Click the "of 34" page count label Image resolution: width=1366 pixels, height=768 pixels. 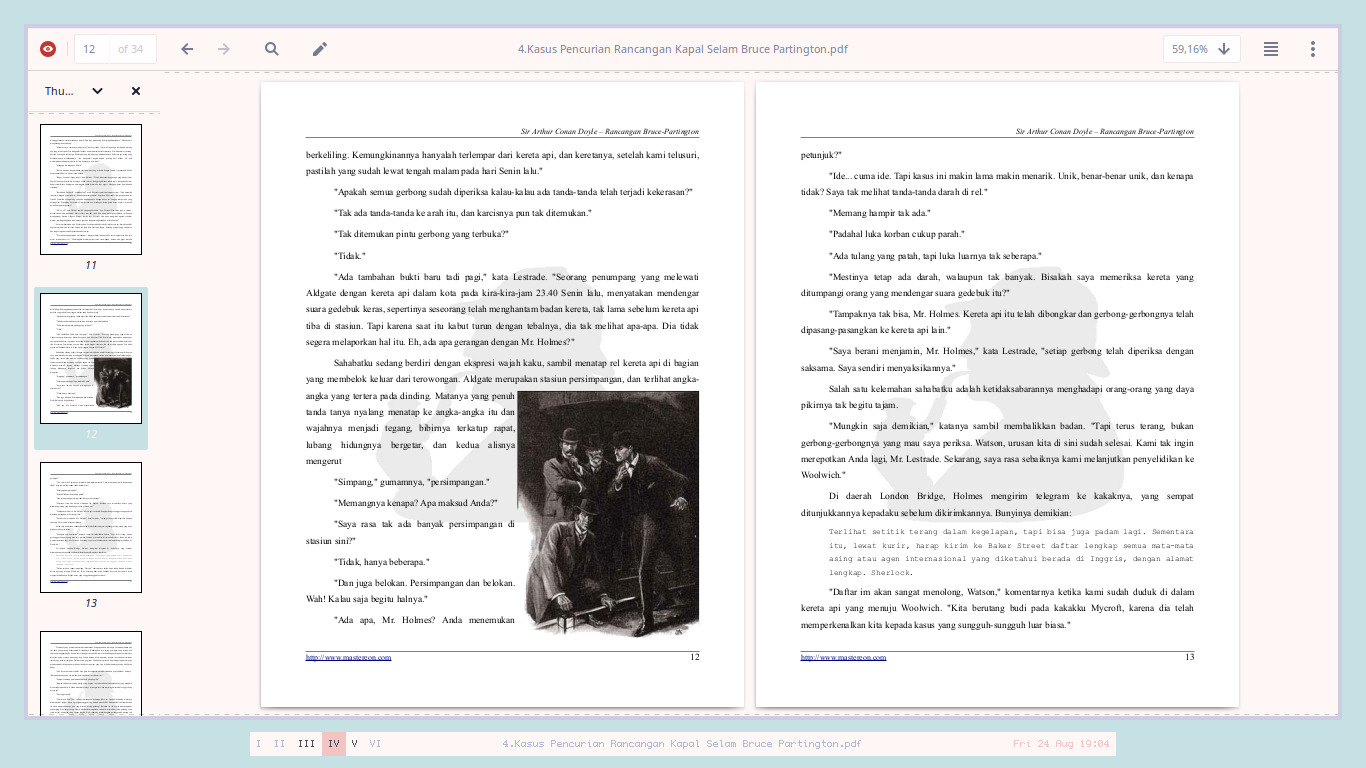click(x=130, y=49)
